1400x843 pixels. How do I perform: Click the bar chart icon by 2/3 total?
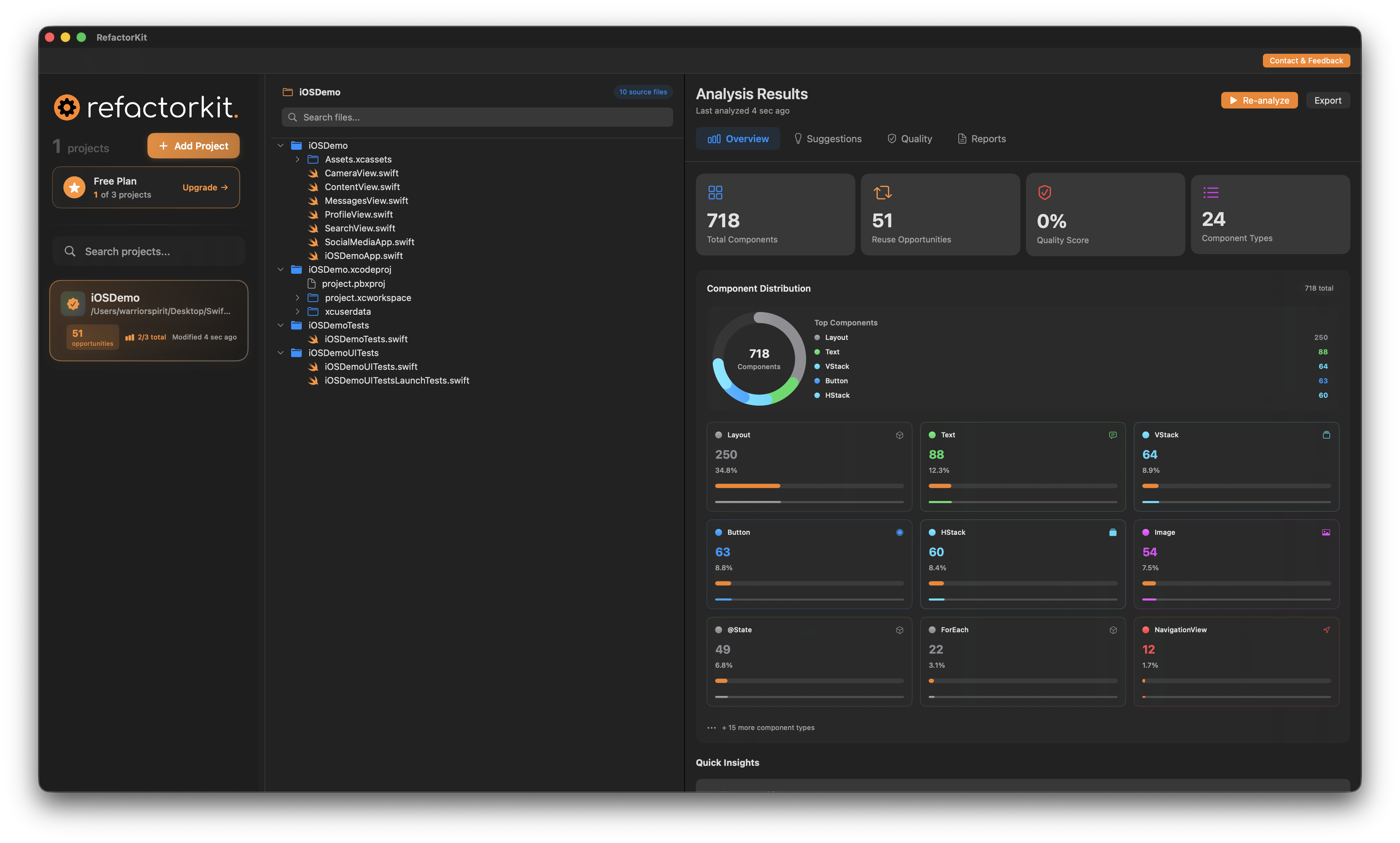coord(130,337)
